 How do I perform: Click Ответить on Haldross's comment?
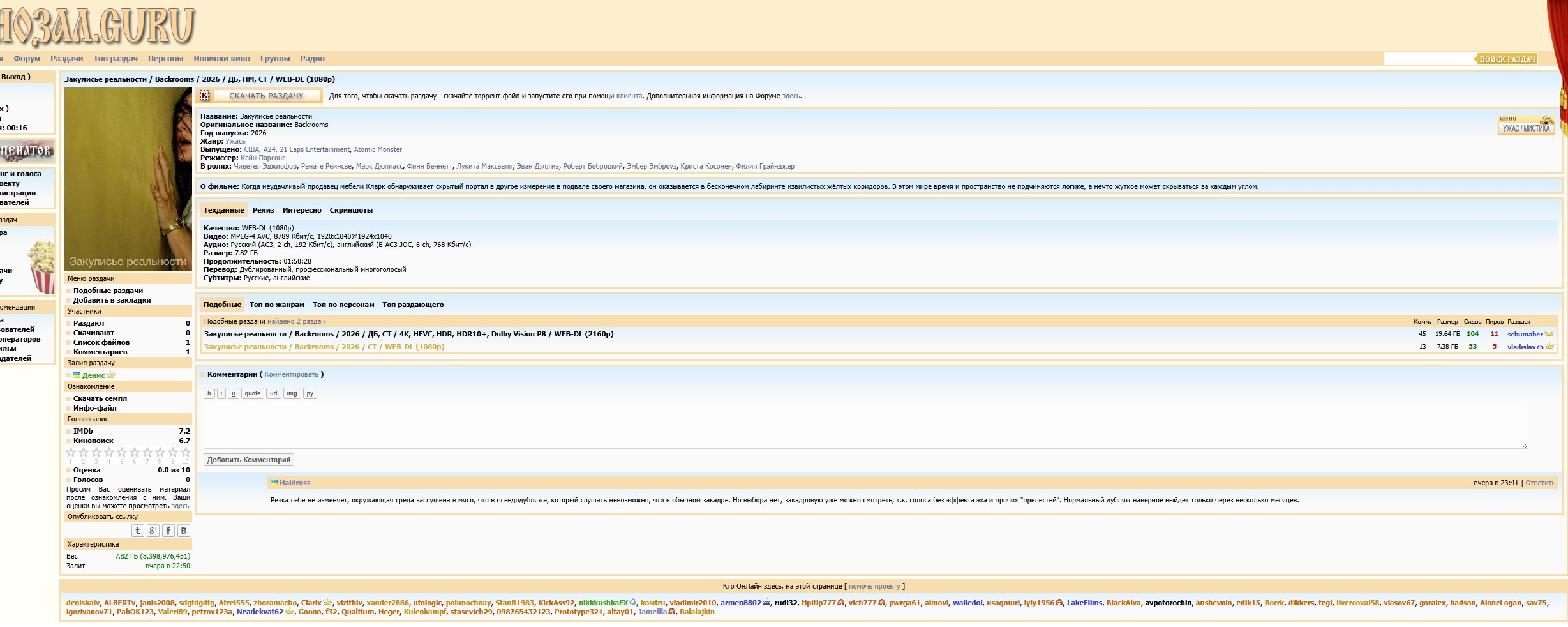[1540, 483]
